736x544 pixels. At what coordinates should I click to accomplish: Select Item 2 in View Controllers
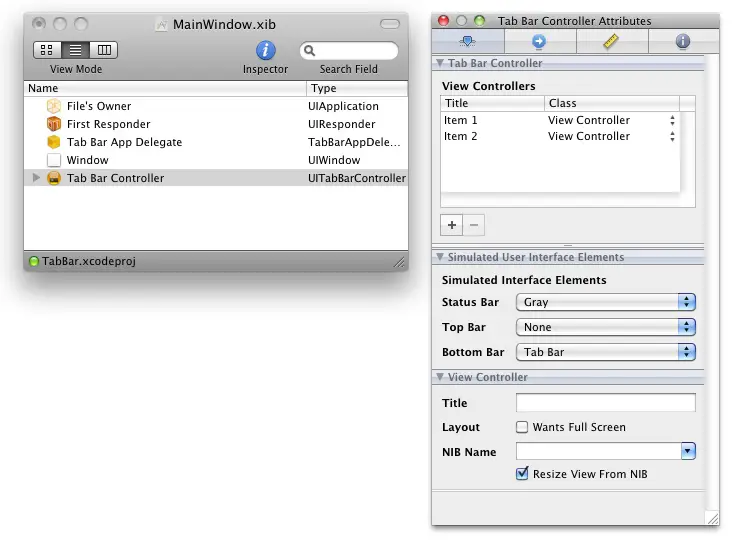tap(560, 136)
